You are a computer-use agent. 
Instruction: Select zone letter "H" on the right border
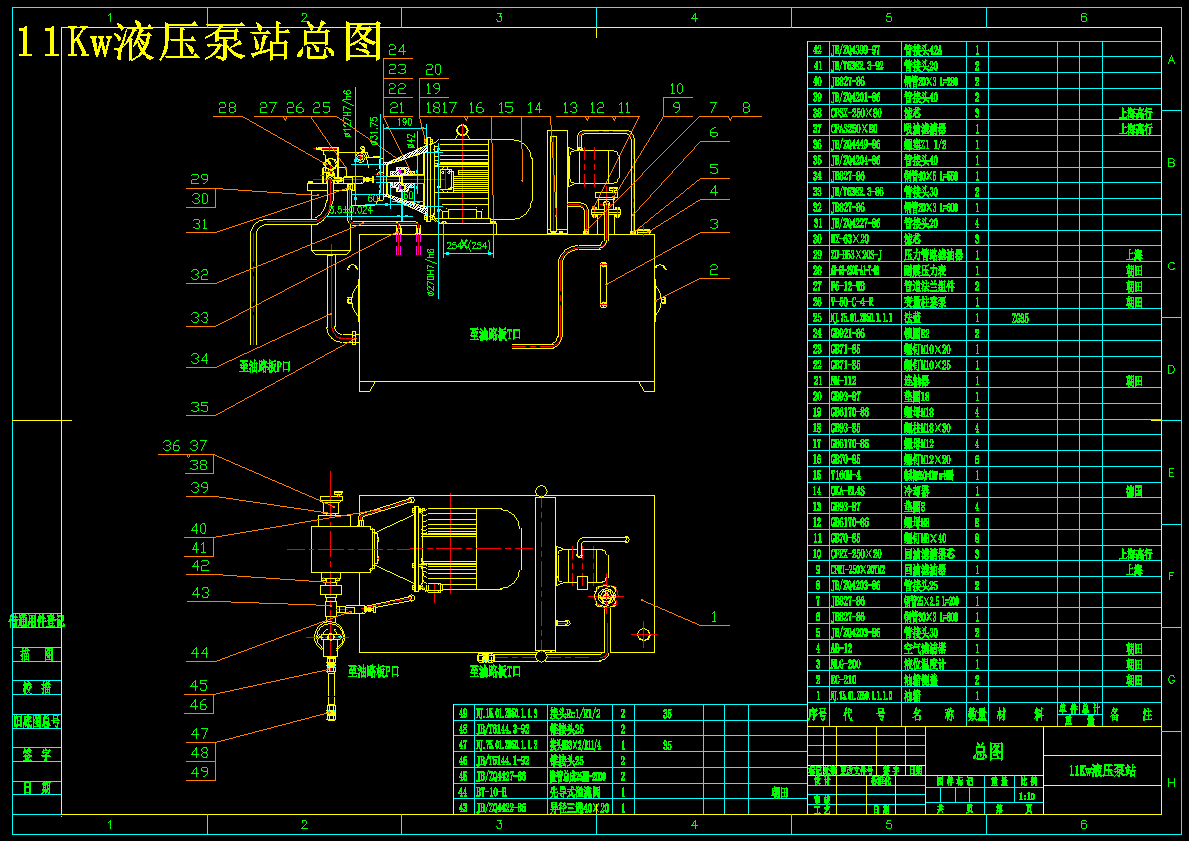tap(1172, 783)
